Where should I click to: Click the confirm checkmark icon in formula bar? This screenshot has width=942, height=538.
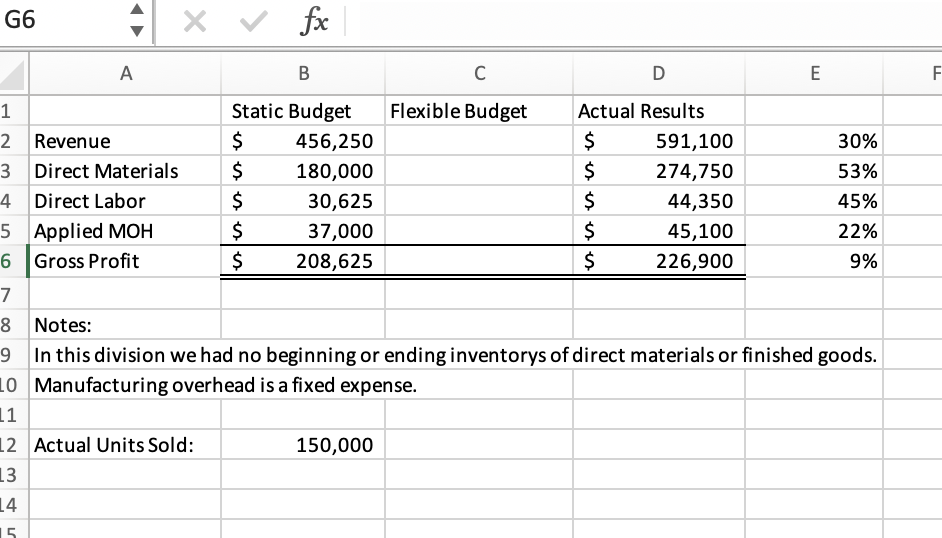point(253,22)
